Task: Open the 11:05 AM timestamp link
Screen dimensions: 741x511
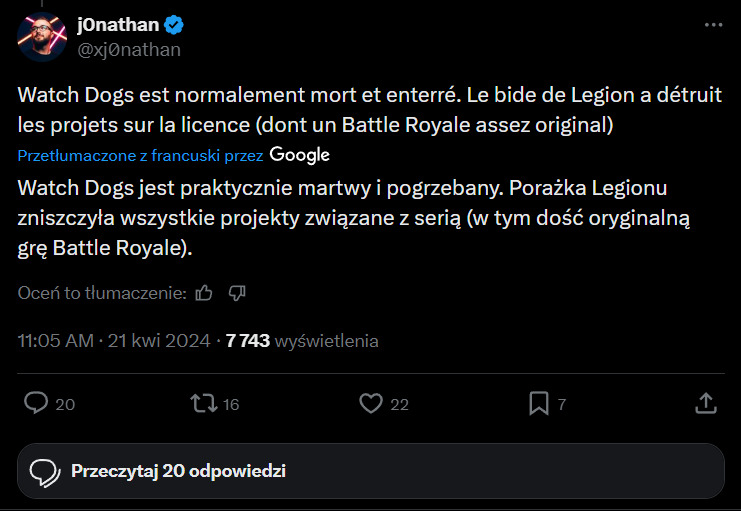Action: coord(58,340)
